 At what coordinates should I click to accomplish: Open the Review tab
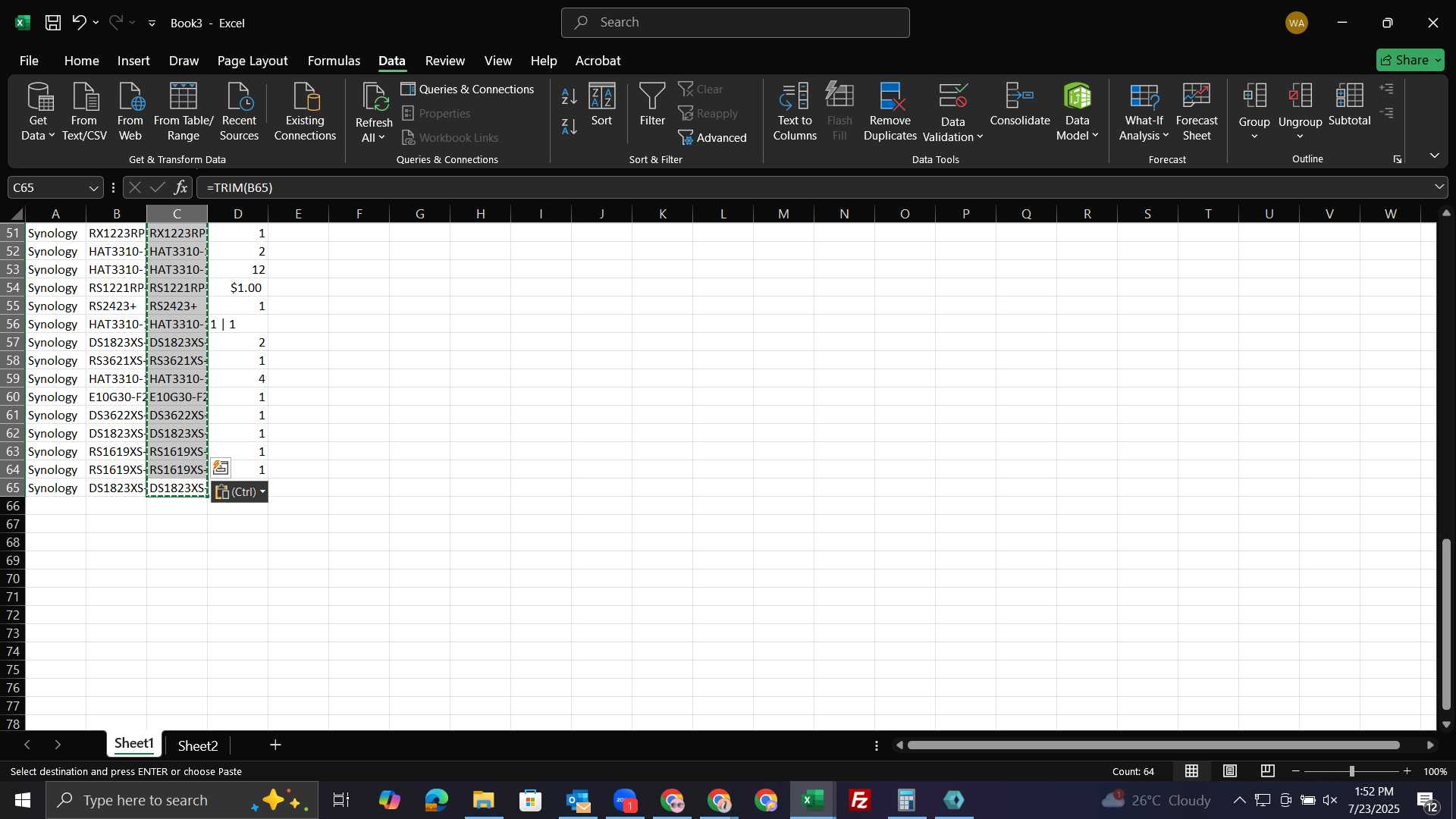pos(445,61)
